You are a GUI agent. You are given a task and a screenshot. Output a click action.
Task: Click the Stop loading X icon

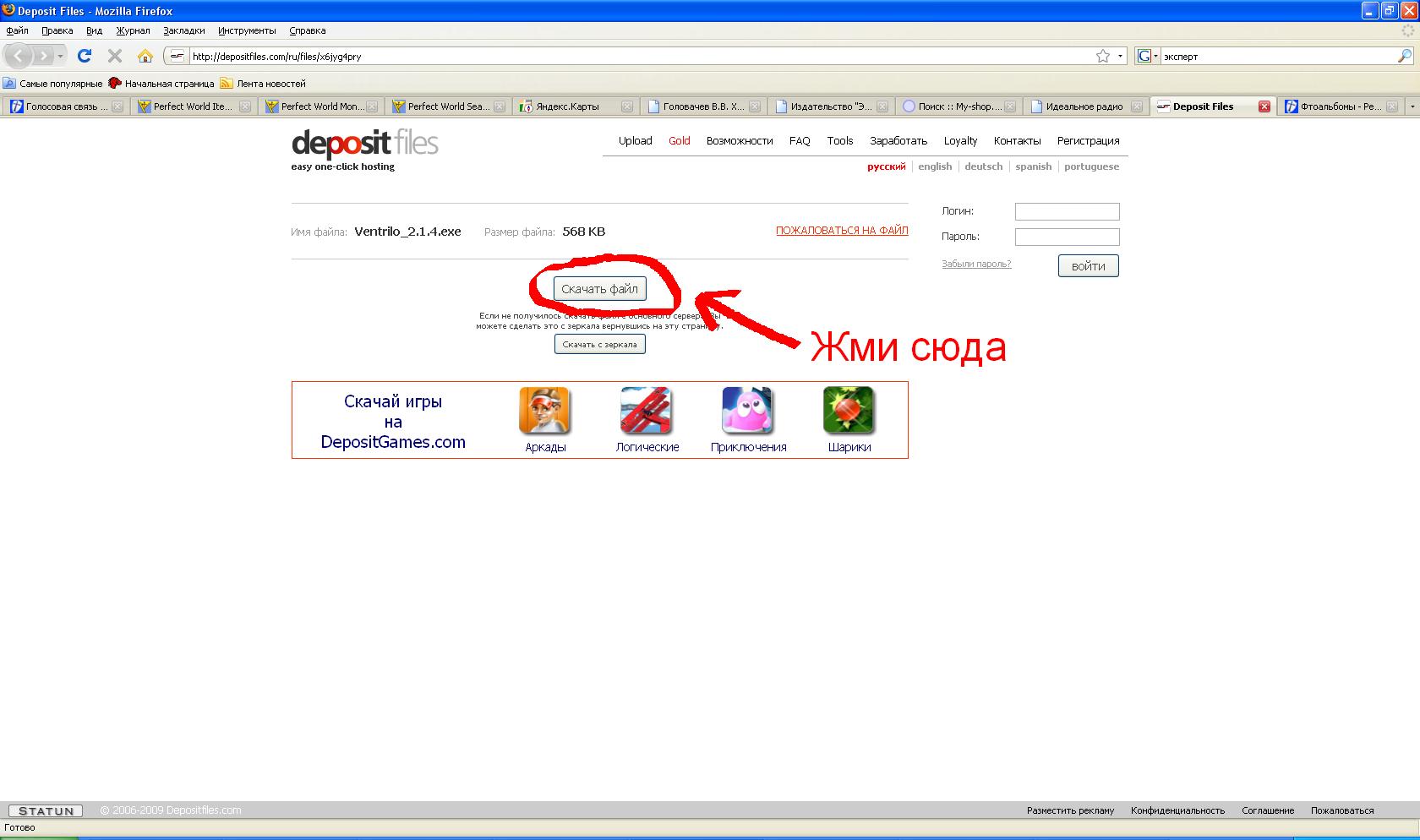[115, 56]
